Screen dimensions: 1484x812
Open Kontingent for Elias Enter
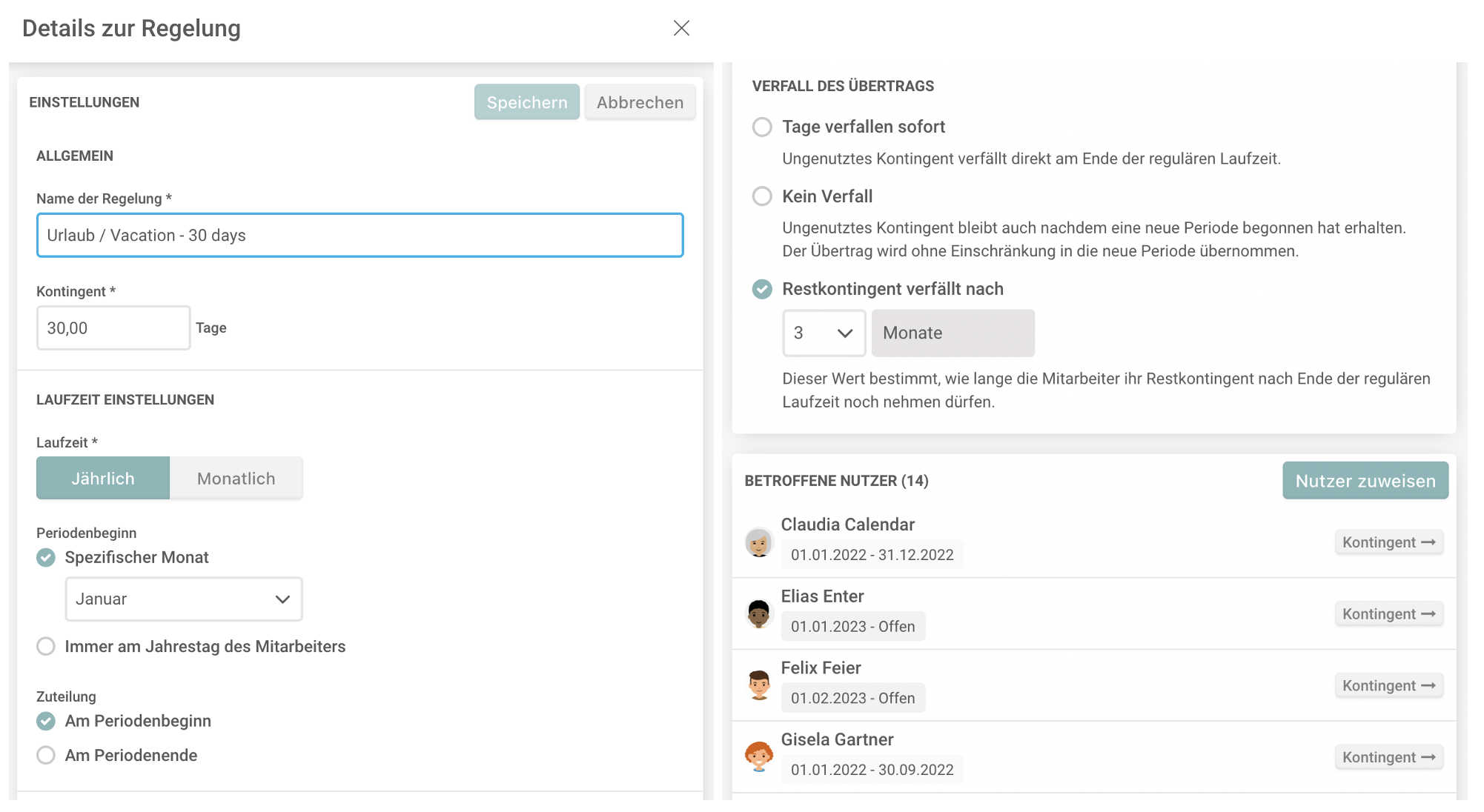pos(1389,614)
